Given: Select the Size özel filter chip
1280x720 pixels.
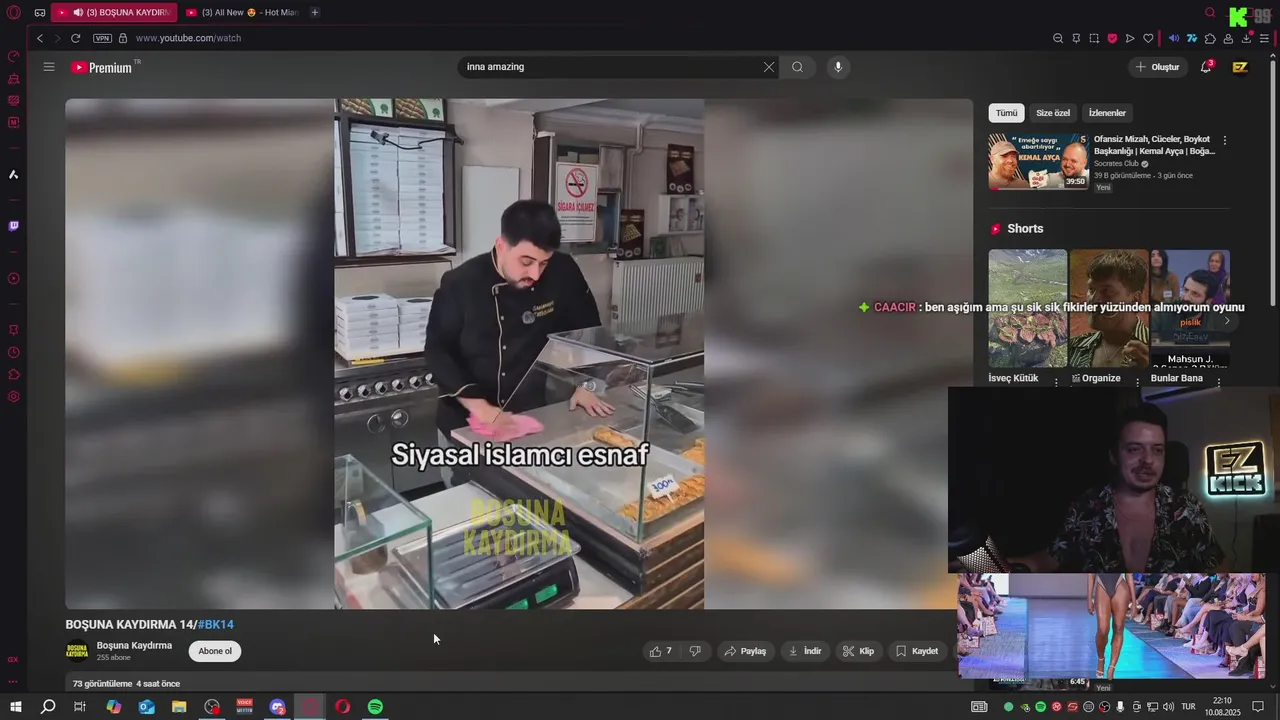Looking at the screenshot, I should point(1053,113).
